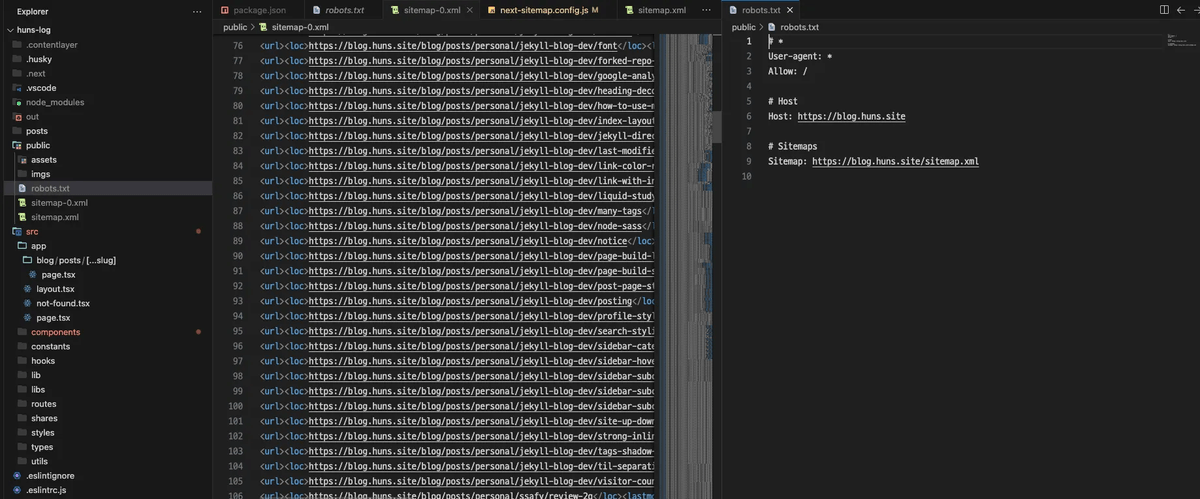The width and height of the screenshot is (1200, 499).
Task: Open Explorer more actions ellipsis menu
Action: click(x=196, y=10)
